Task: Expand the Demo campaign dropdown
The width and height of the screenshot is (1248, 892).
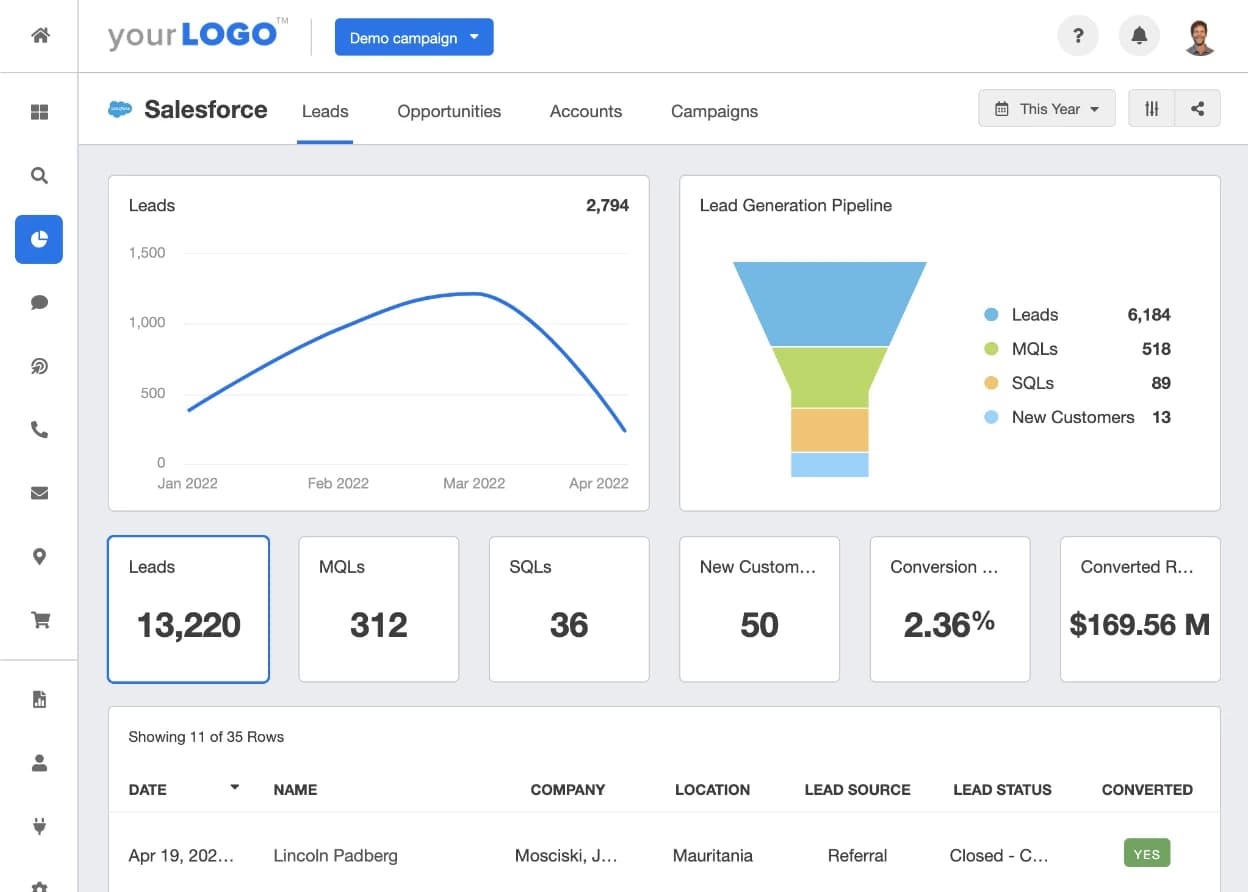Action: click(414, 38)
